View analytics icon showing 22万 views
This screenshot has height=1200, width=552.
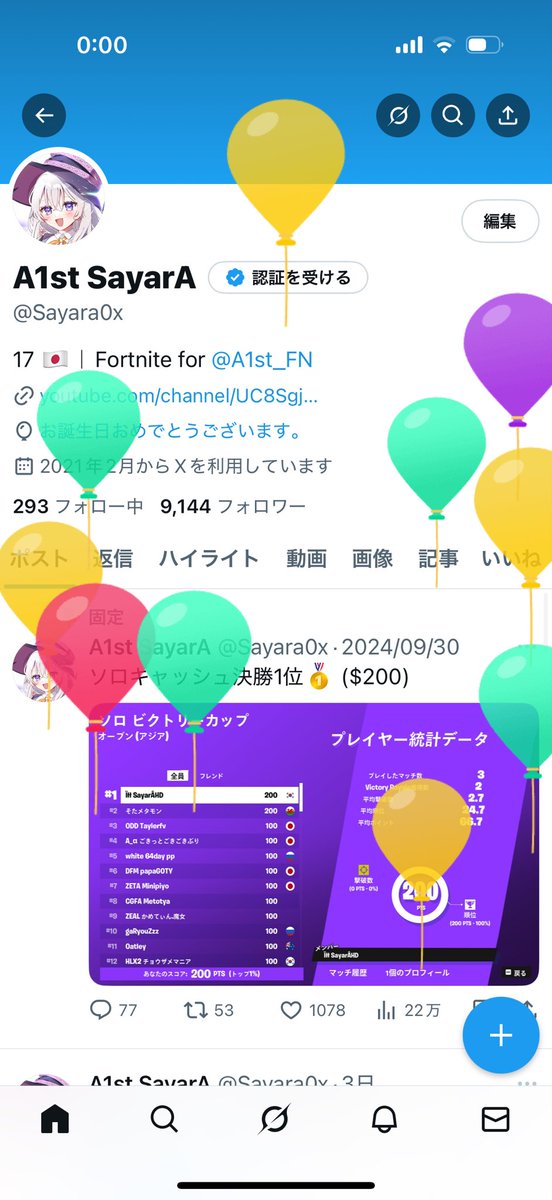pyautogui.click(x=386, y=1010)
